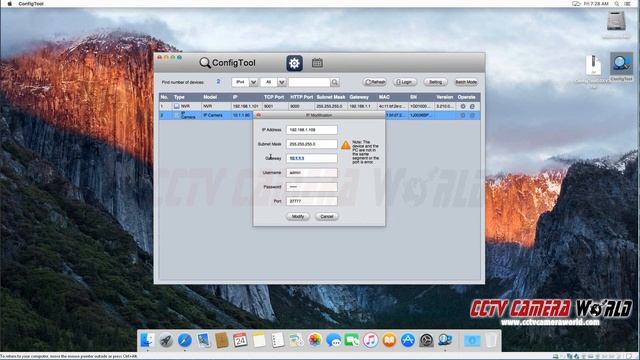Screen dimensions: 640x360
Task: Launch Safari from the Dock
Action: [184, 340]
